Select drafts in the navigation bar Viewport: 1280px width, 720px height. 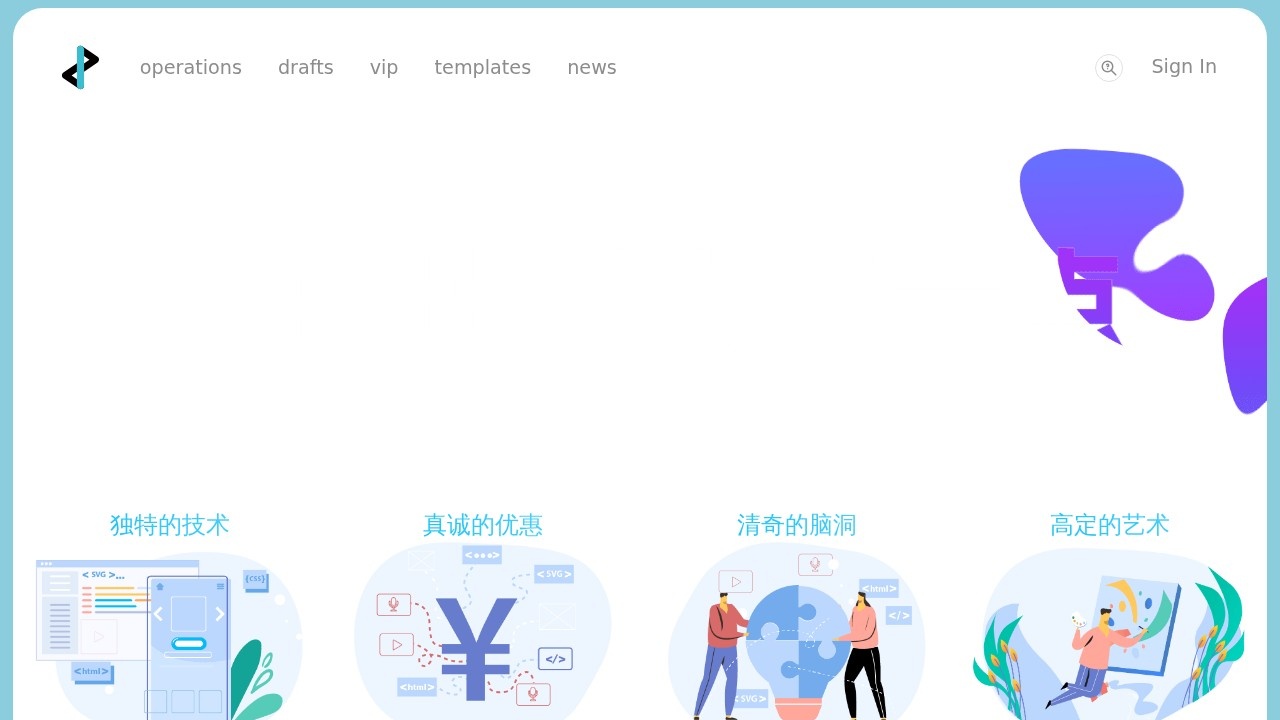click(x=305, y=67)
